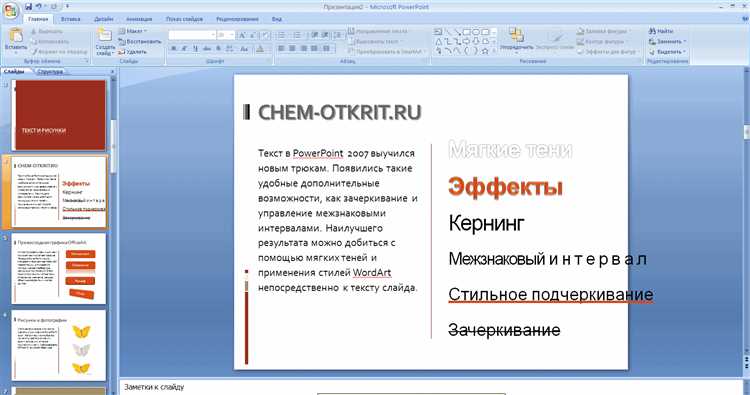
Task: Toggle text shadow formatting
Action: tap(219, 49)
